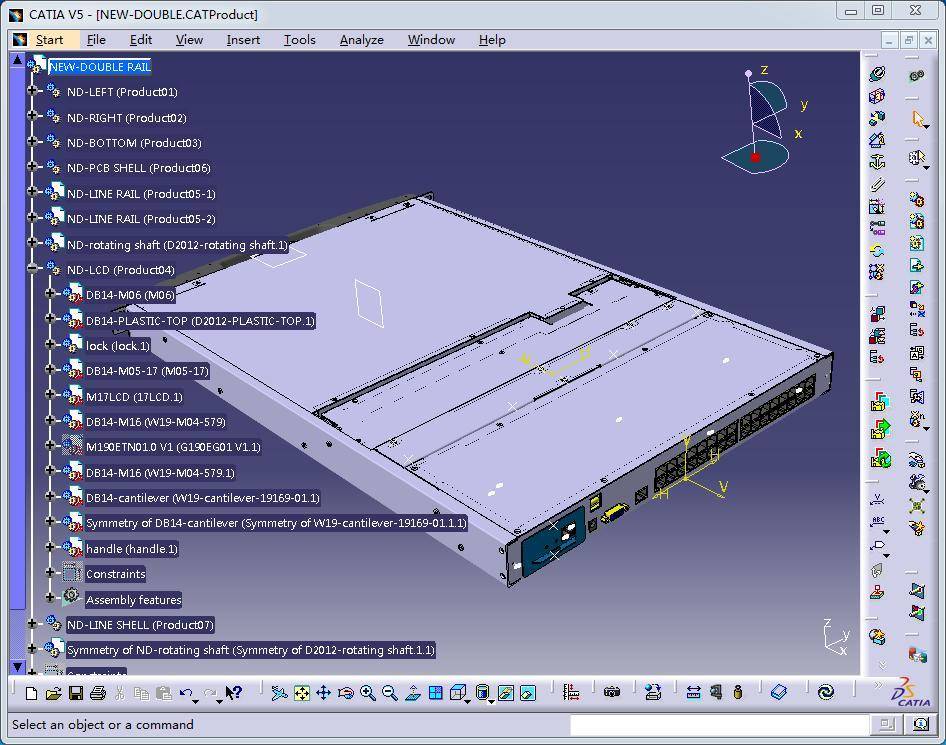This screenshot has width=946, height=745.
Task: Click the What's This help cursor icon
Action: click(x=233, y=692)
